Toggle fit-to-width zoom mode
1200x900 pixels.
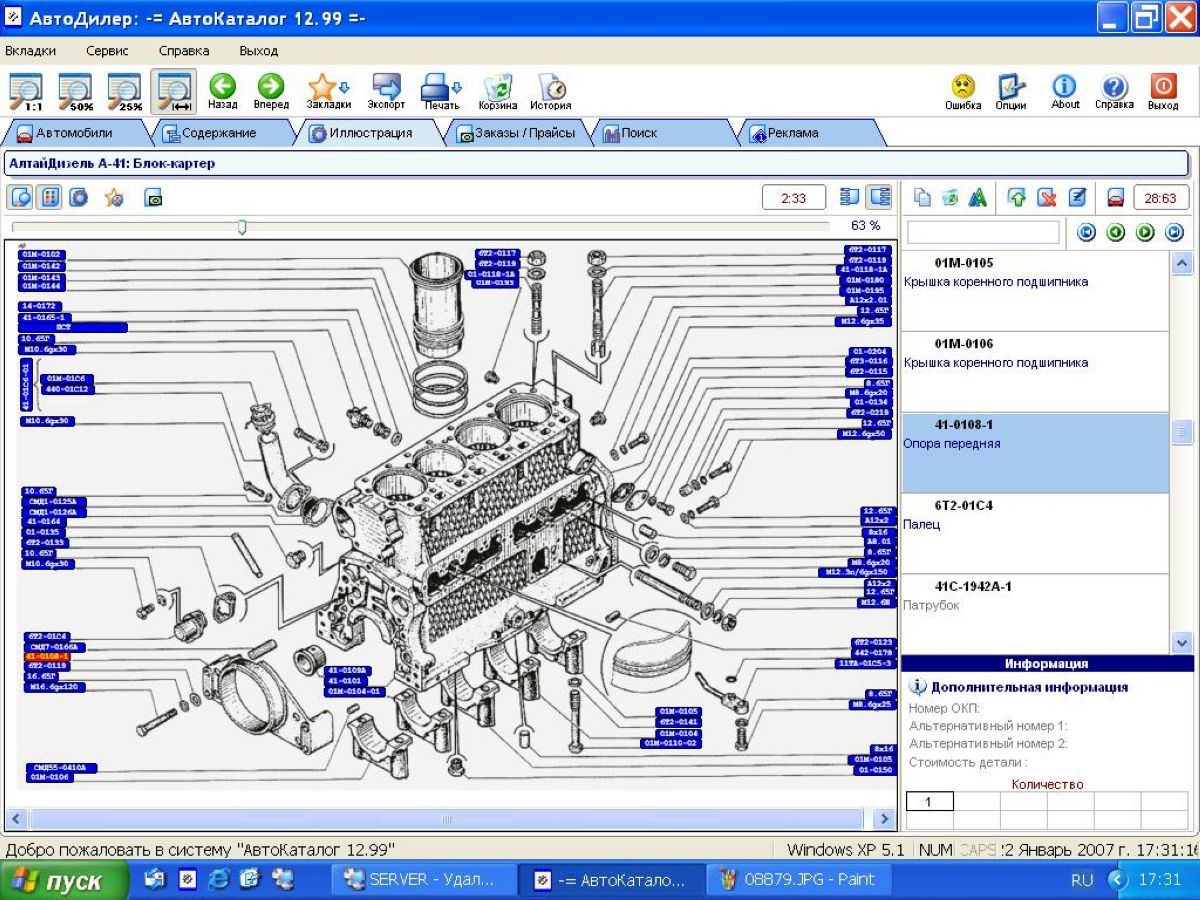[173, 91]
